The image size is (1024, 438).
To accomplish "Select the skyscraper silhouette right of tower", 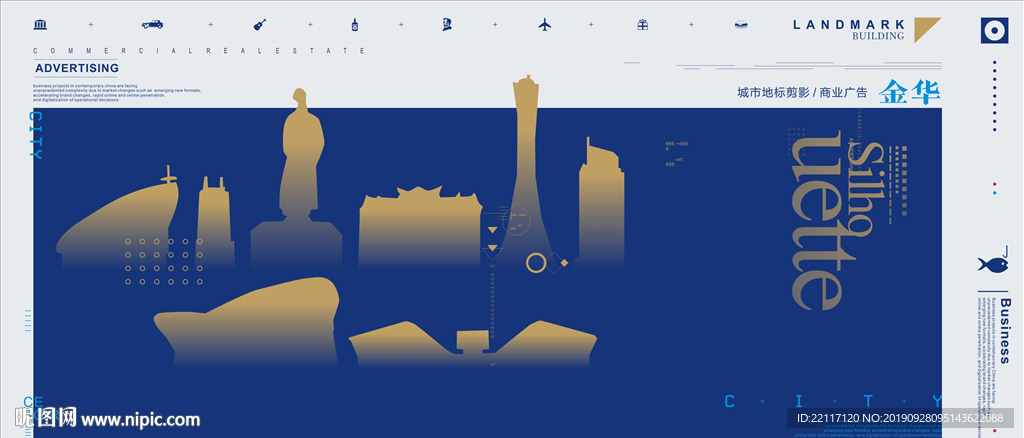I will point(601,202).
